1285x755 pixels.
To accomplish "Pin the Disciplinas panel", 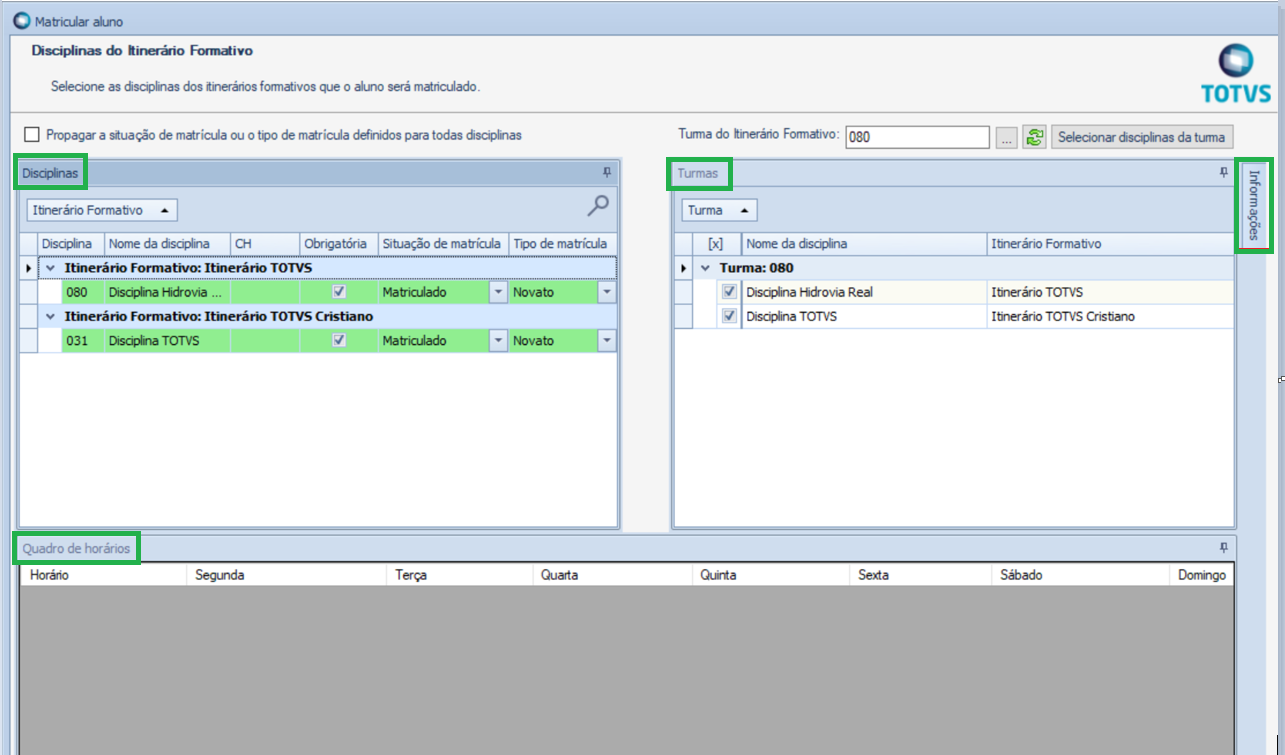I will pyautogui.click(x=606, y=173).
